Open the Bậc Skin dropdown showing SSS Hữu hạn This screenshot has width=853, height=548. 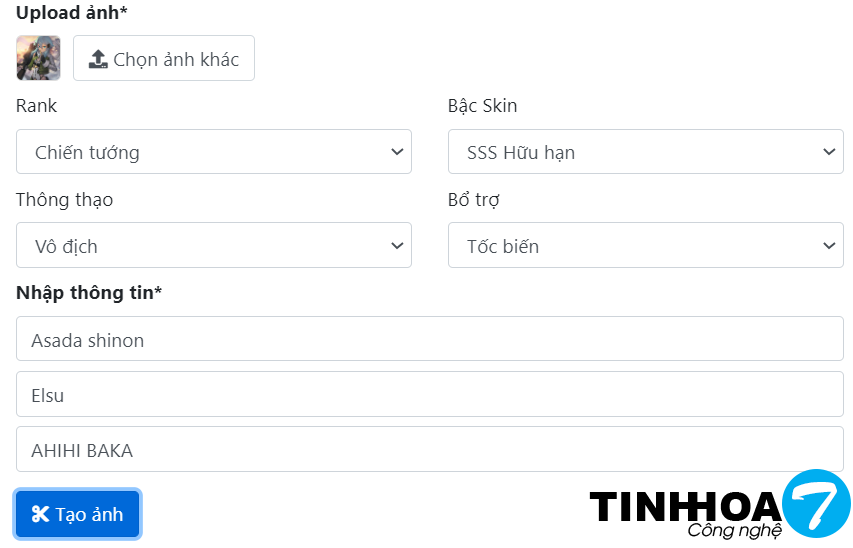point(645,152)
